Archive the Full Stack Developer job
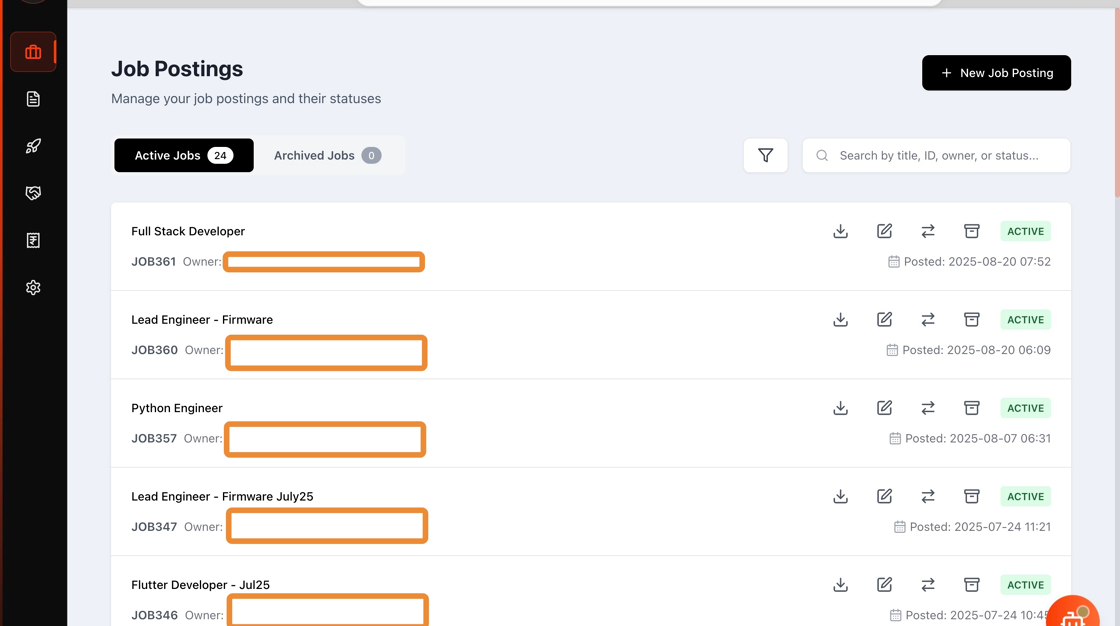The height and width of the screenshot is (626, 1120). [x=971, y=231]
